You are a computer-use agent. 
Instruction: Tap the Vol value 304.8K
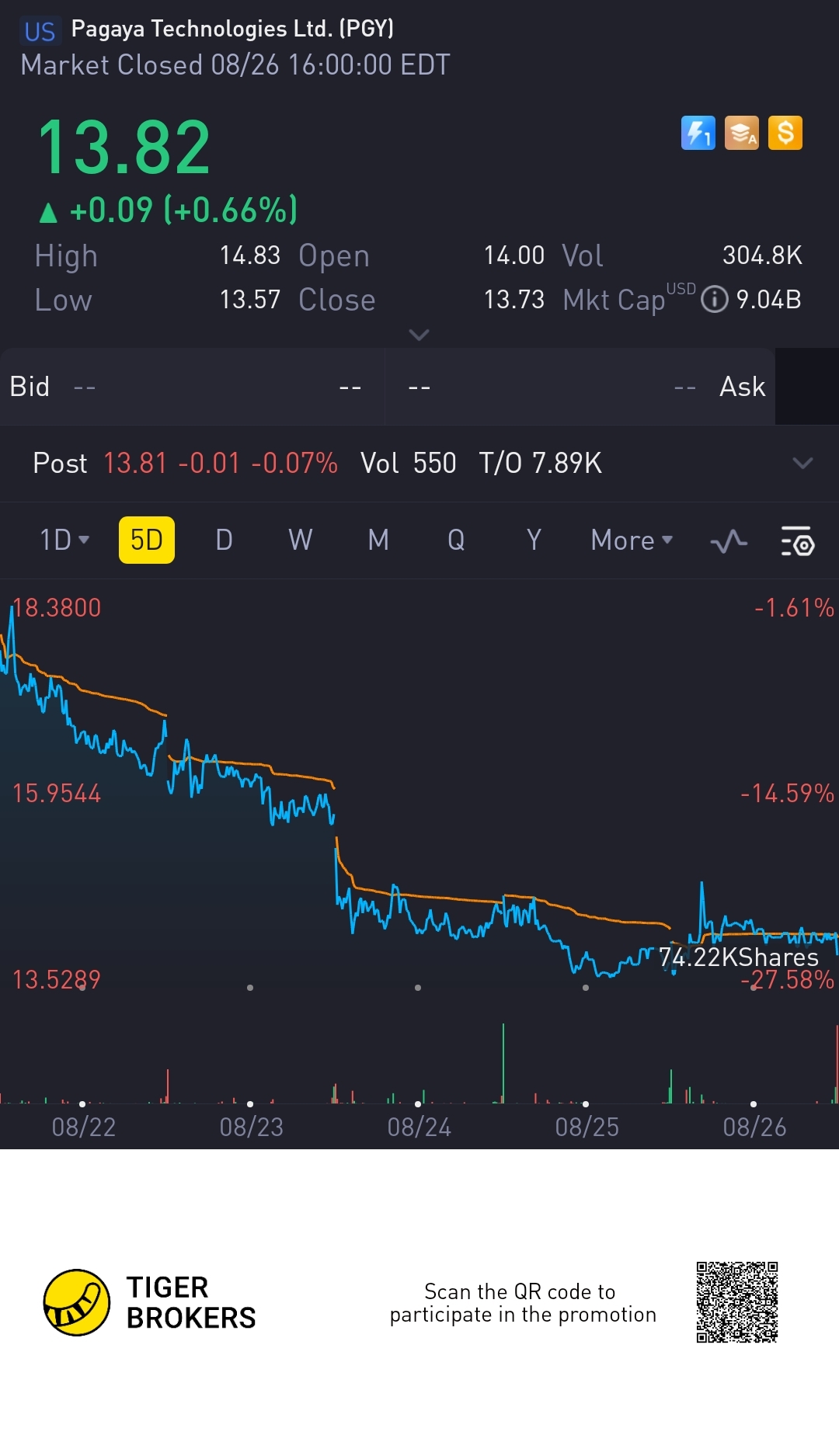click(x=762, y=255)
